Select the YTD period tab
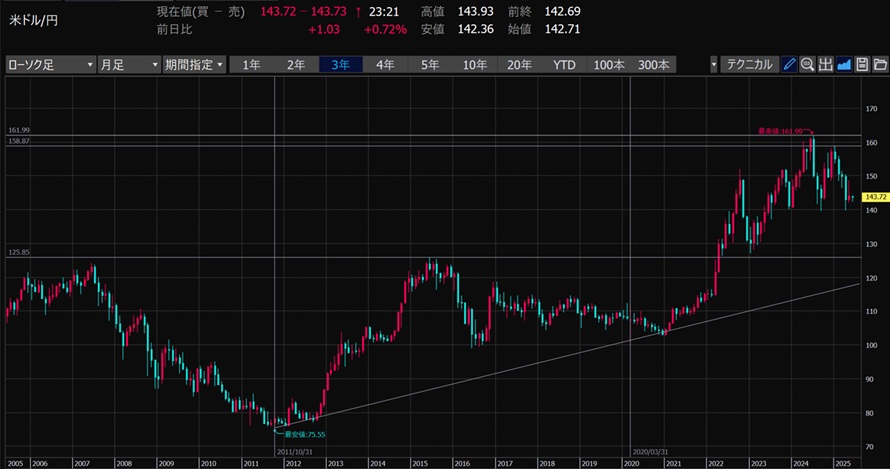Screen dimensions: 890x469 [x=564, y=65]
